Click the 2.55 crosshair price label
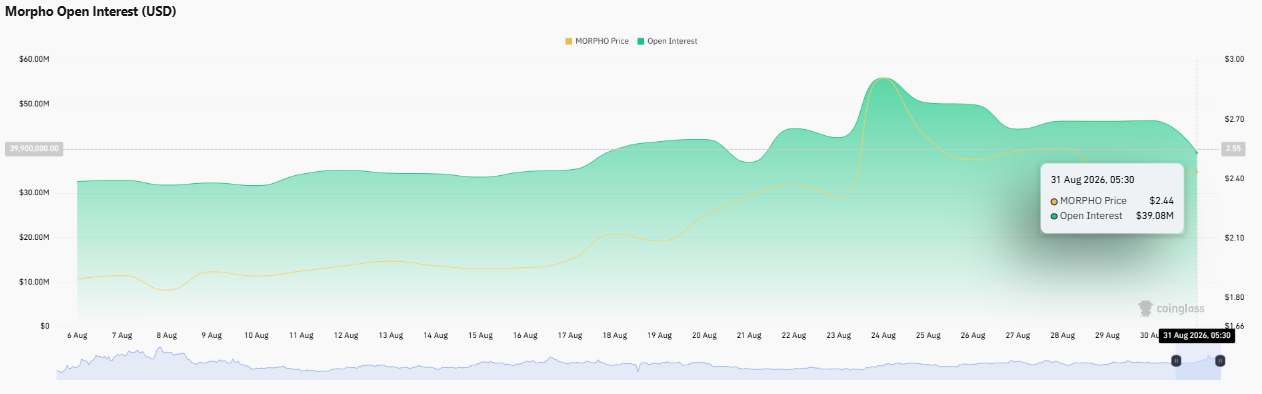The width and height of the screenshot is (1262, 394). coord(1233,148)
